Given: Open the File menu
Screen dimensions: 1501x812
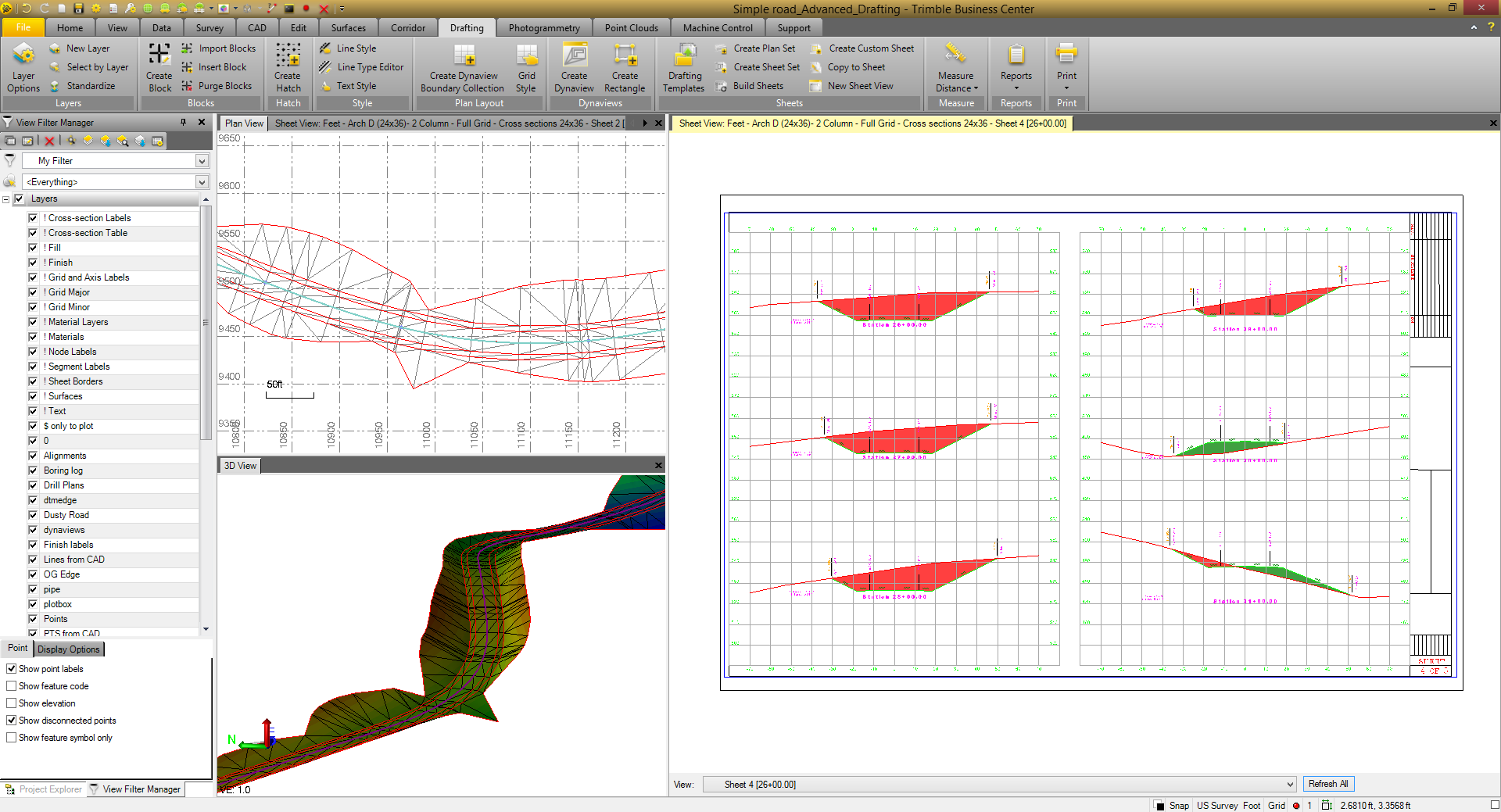Looking at the screenshot, I should 23,27.
